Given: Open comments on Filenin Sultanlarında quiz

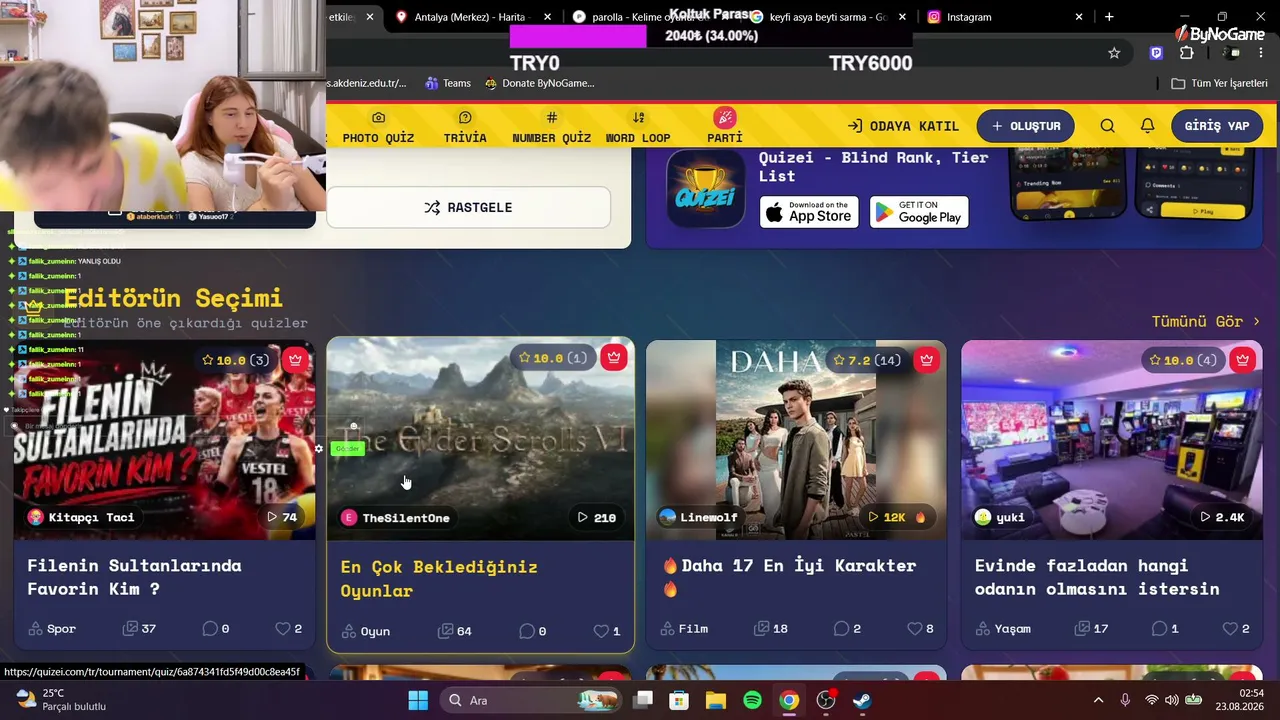Looking at the screenshot, I should point(216,629).
